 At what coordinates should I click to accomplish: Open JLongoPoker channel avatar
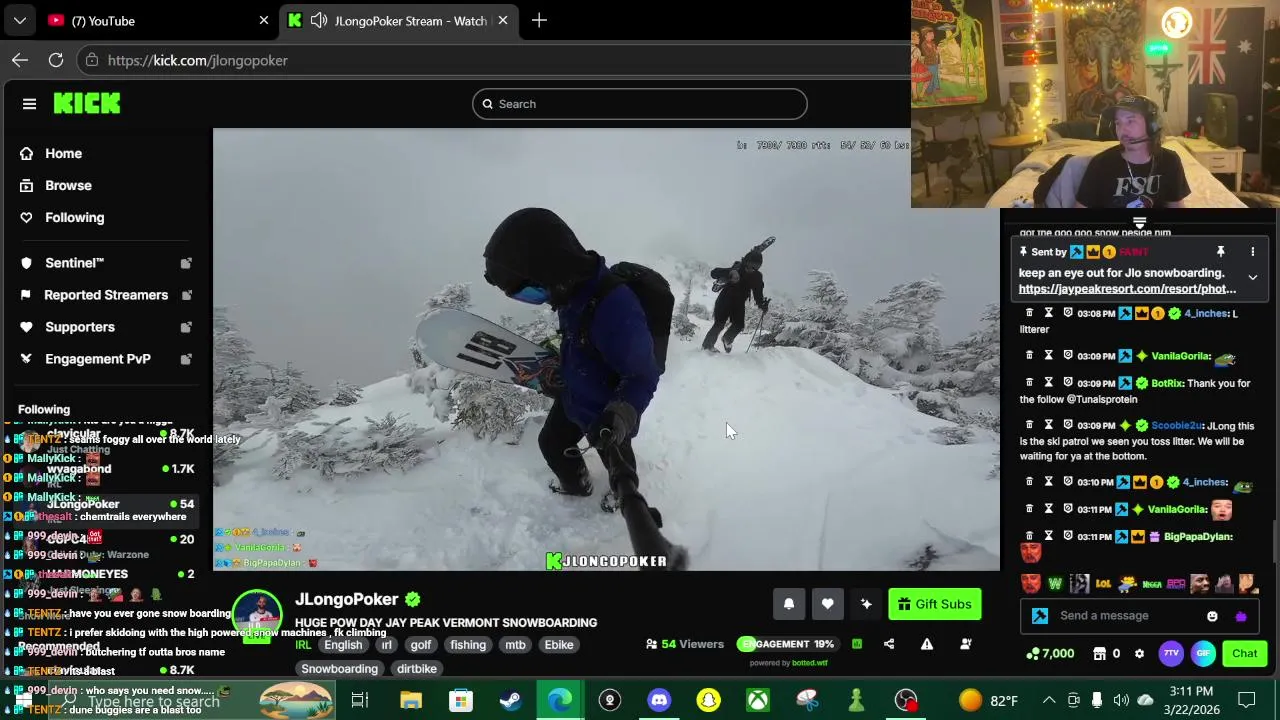(x=257, y=615)
